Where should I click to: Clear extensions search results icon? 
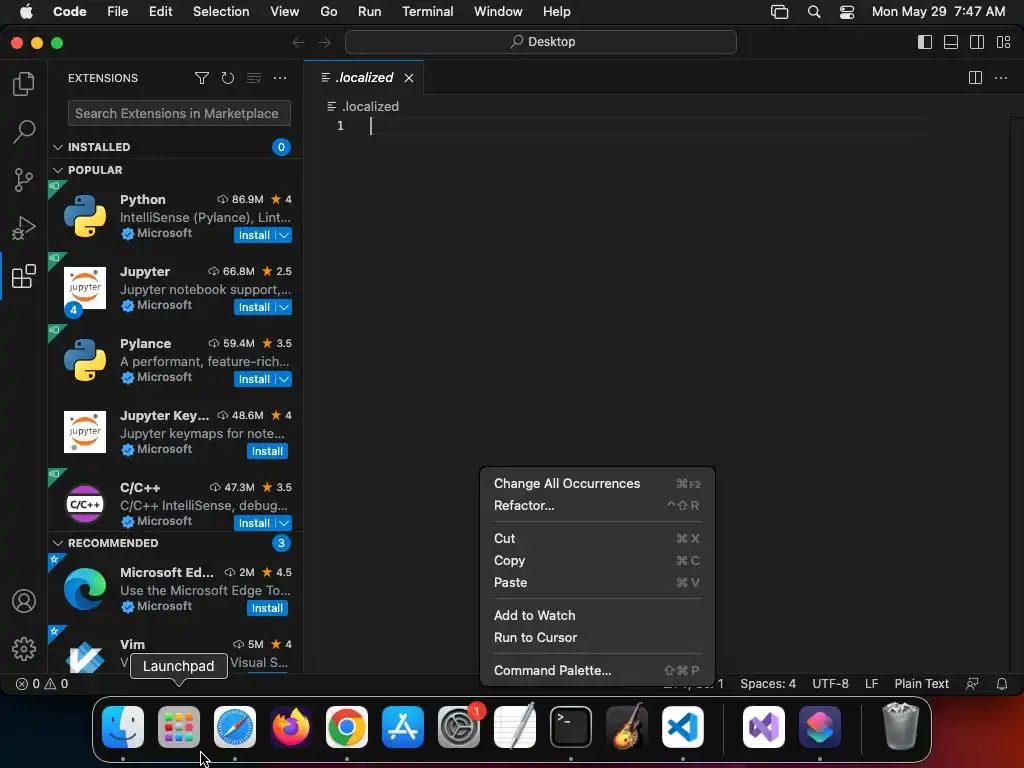point(253,78)
